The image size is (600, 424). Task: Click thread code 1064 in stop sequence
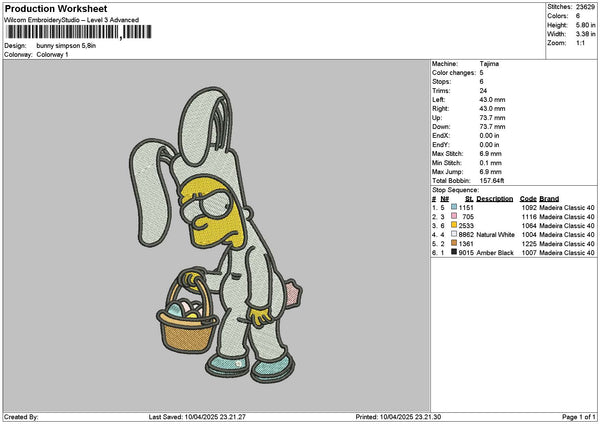tap(529, 225)
